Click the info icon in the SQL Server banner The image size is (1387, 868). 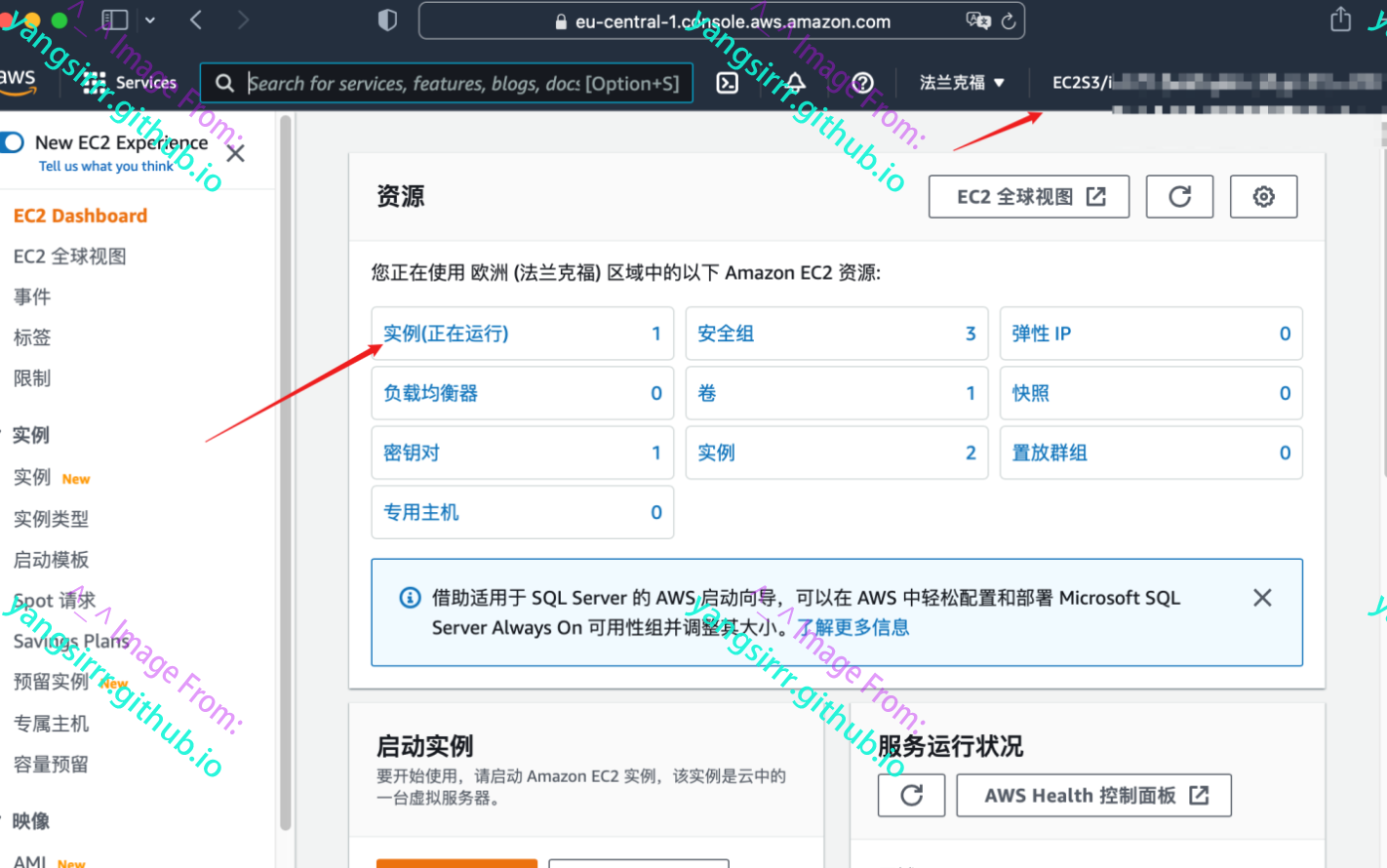[x=411, y=598]
